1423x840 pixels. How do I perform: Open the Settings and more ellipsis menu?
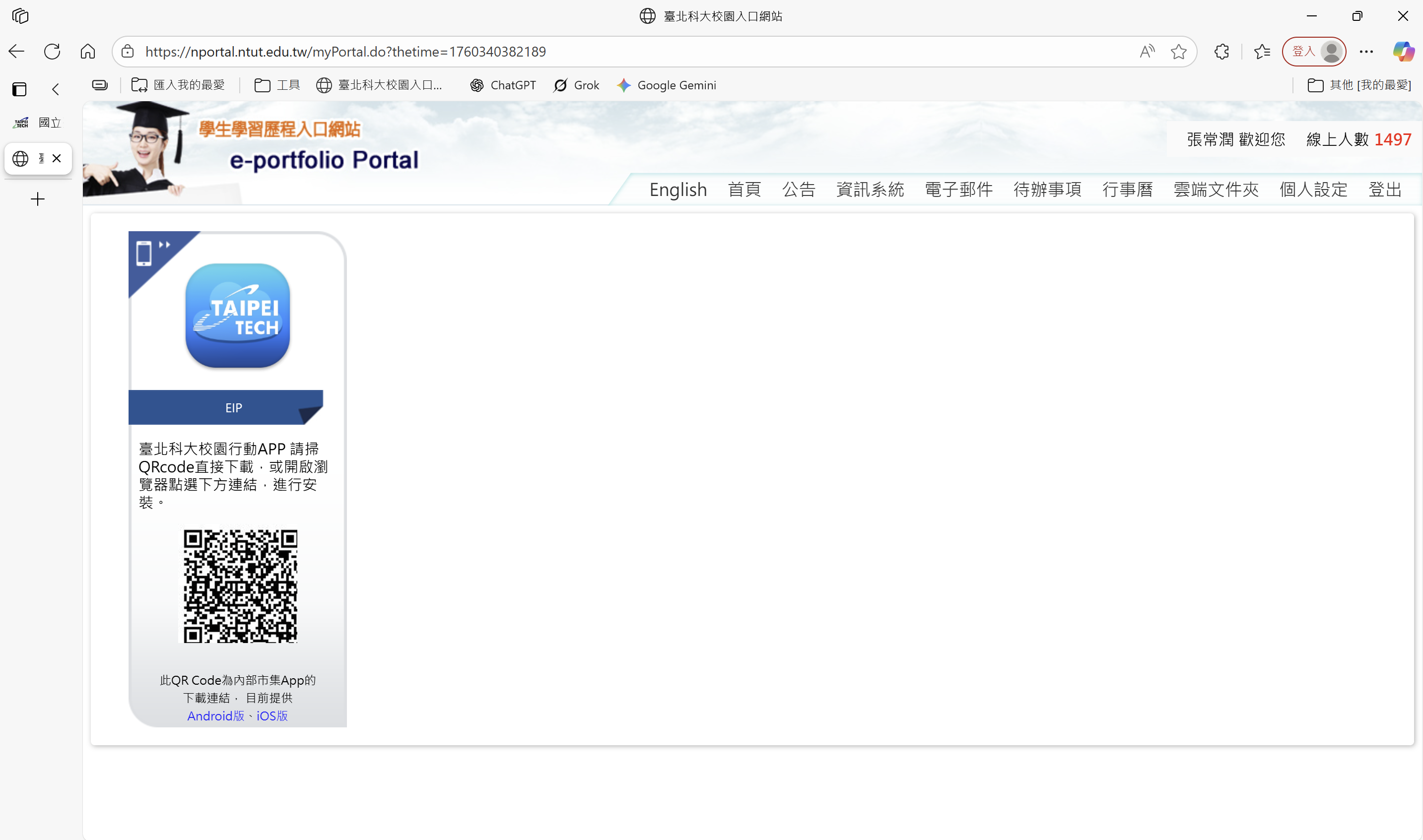(1366, 52)
